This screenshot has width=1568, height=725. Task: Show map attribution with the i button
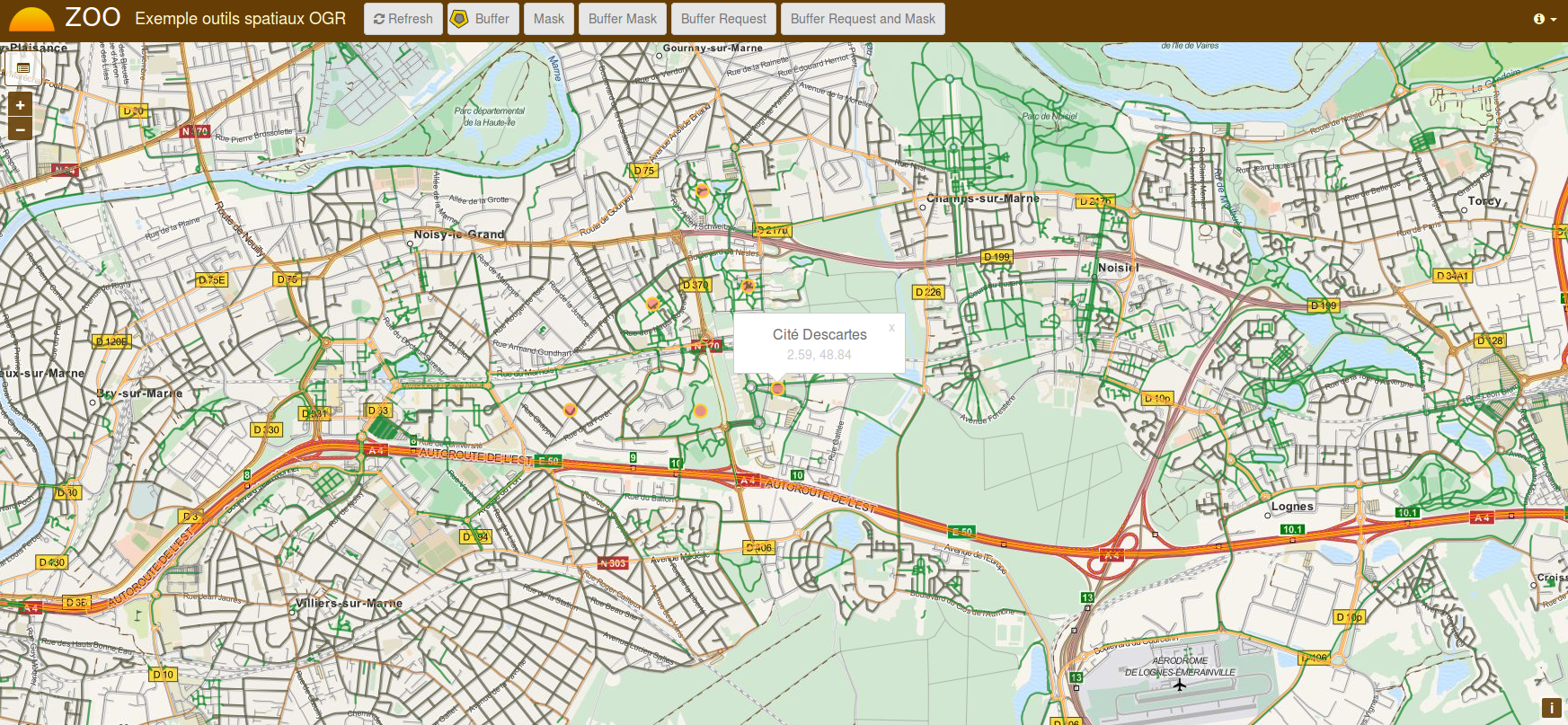coord(1551,709)
